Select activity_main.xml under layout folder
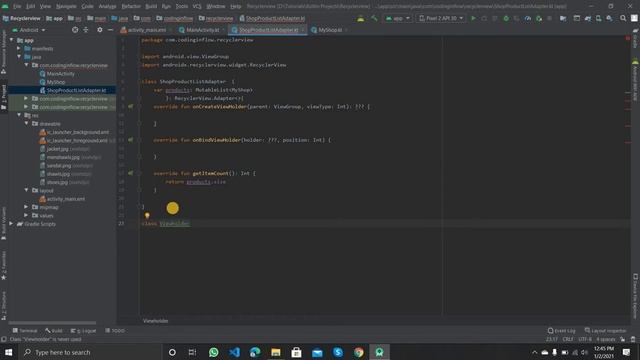640x360 pixels. point(65,199)
